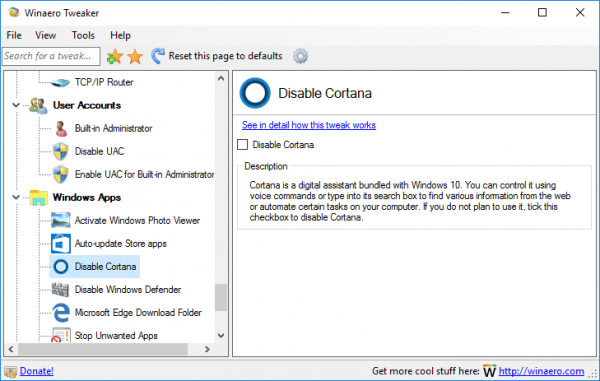Select the User Accounts category label

coord(87,105)
